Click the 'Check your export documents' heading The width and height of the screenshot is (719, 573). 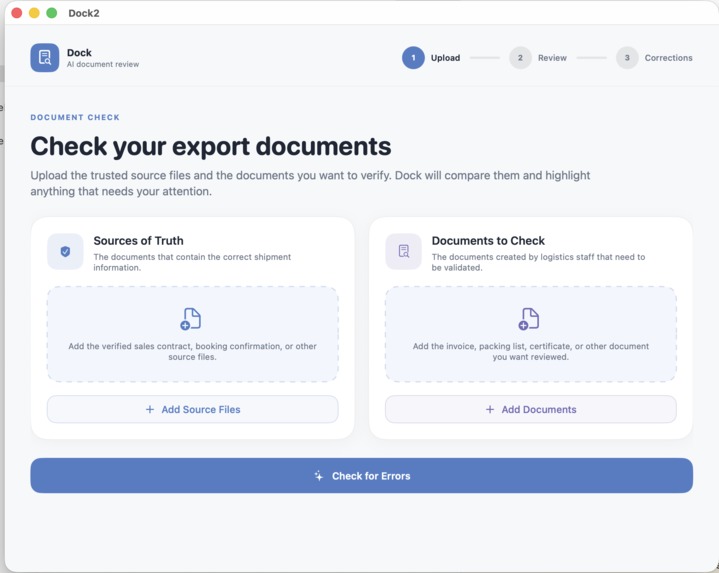pyautogui.click(x=211, y=147)
